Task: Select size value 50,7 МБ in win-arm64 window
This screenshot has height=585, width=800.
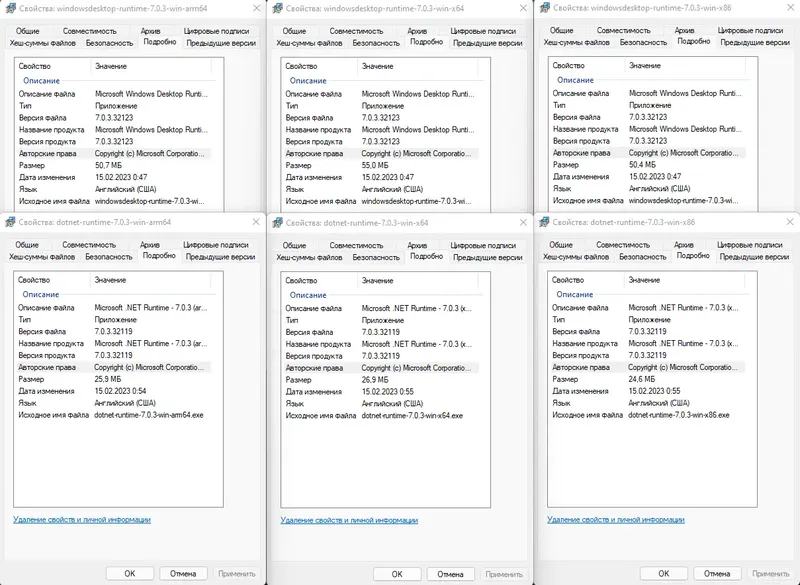Action: (x=108, y=165)
